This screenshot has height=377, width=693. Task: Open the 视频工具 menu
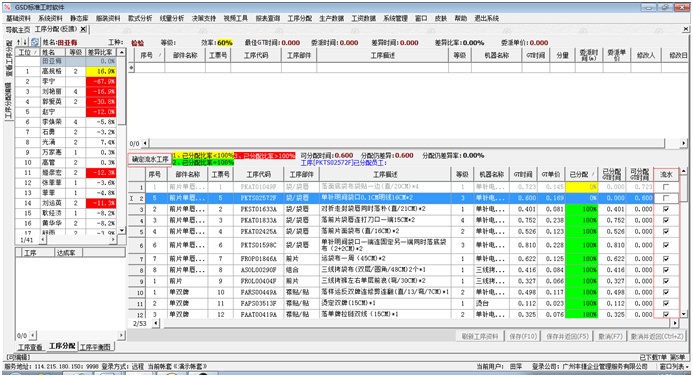(236, 18)
